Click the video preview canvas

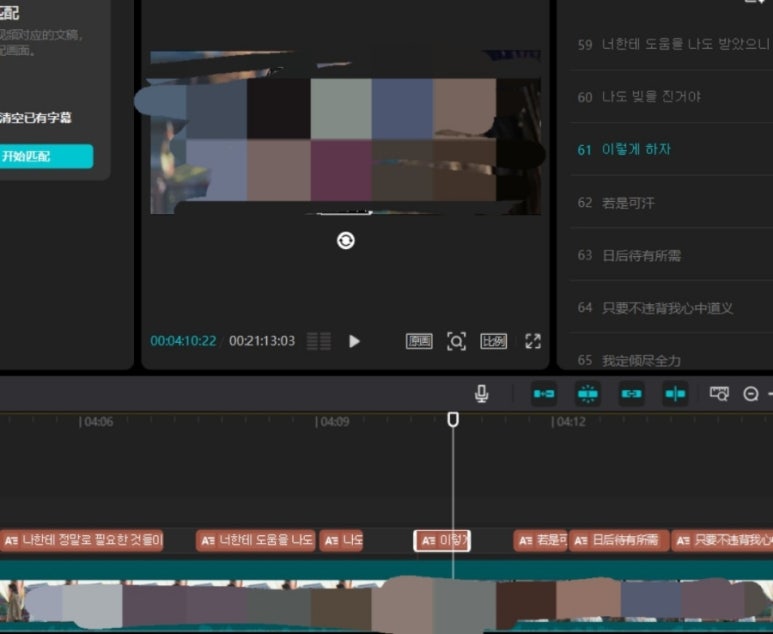point(346,132)
